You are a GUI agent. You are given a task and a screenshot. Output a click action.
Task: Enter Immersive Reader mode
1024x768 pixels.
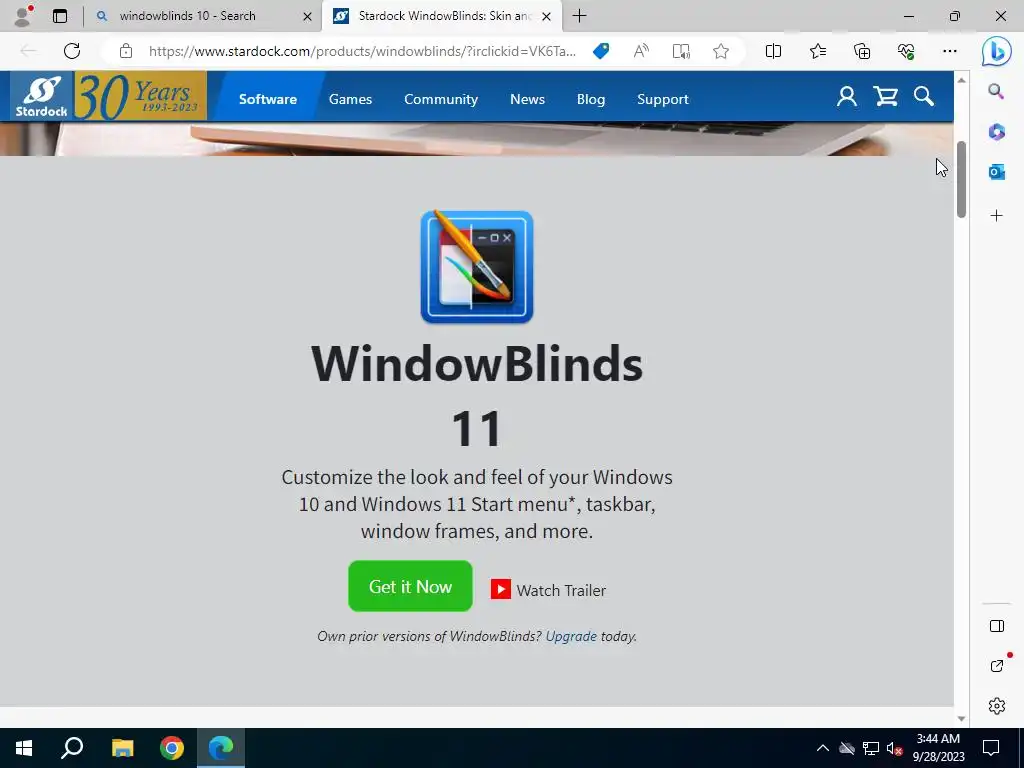click(681, 51)
